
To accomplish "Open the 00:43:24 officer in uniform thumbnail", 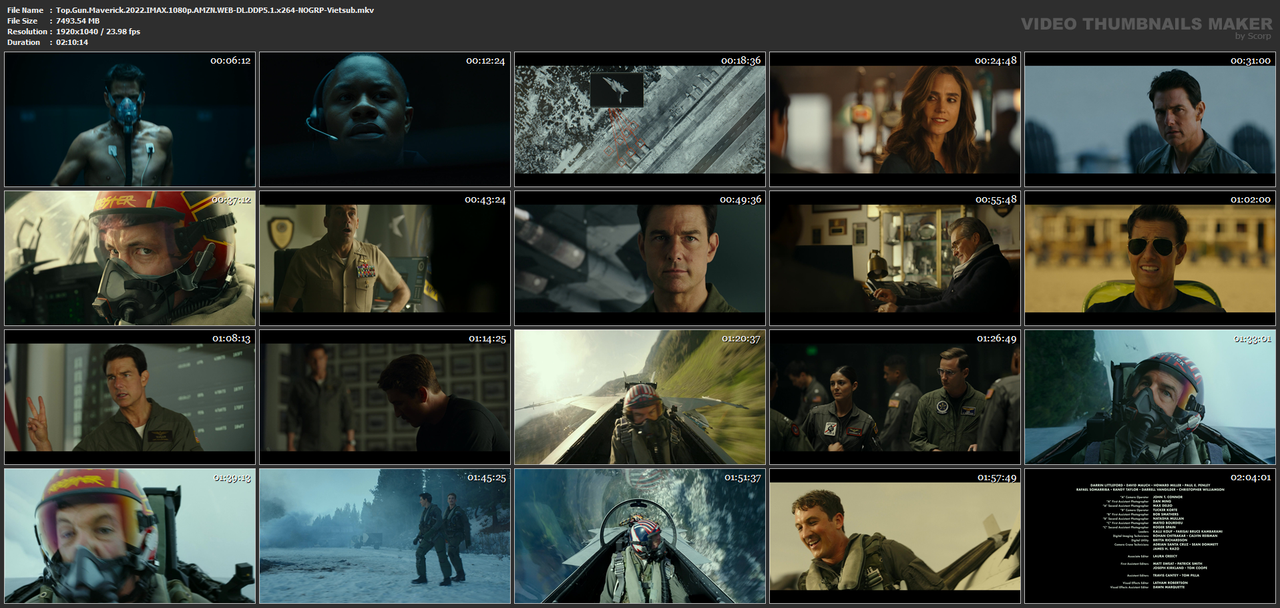I will (x=385, y=259).
